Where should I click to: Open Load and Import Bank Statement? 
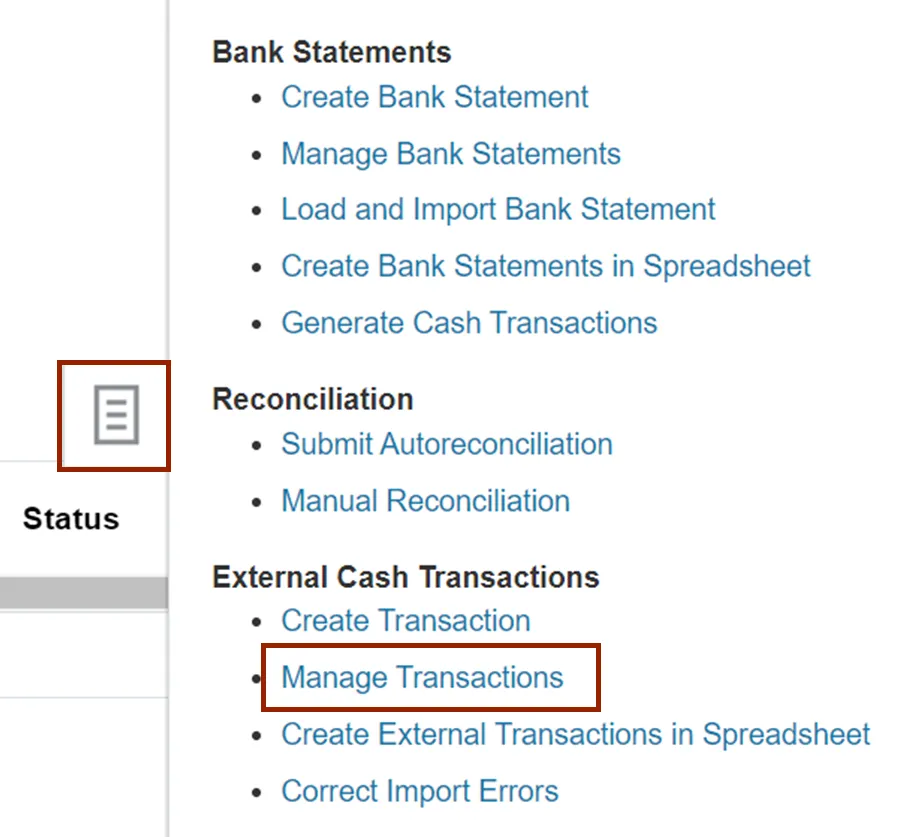(x=498, y=210)
